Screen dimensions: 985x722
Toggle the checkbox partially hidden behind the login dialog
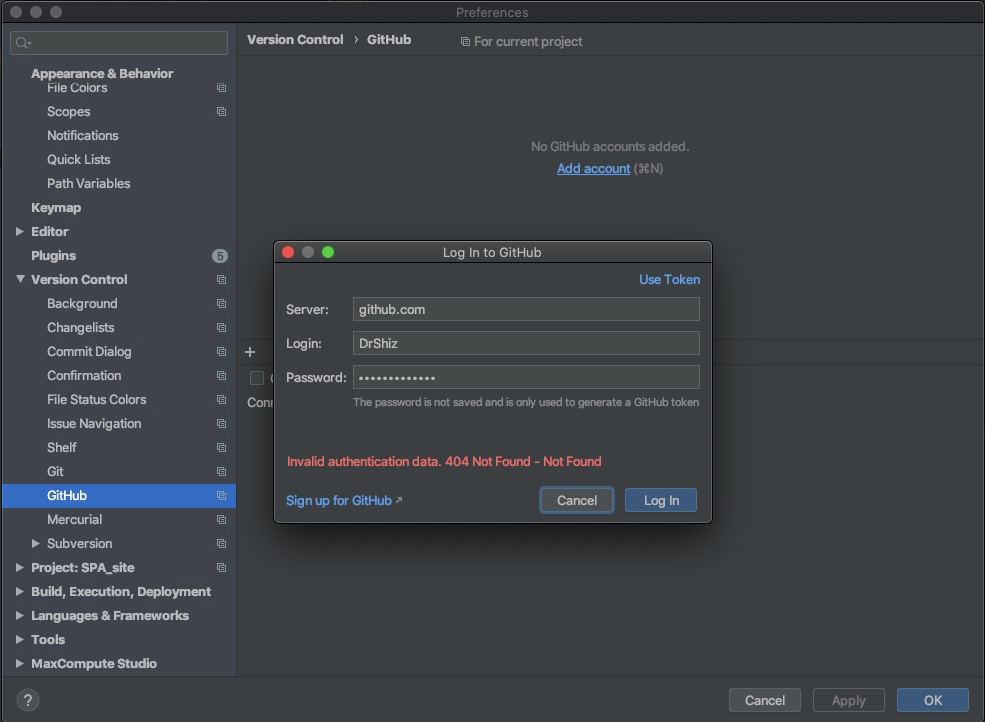click(x=256, y=378)
